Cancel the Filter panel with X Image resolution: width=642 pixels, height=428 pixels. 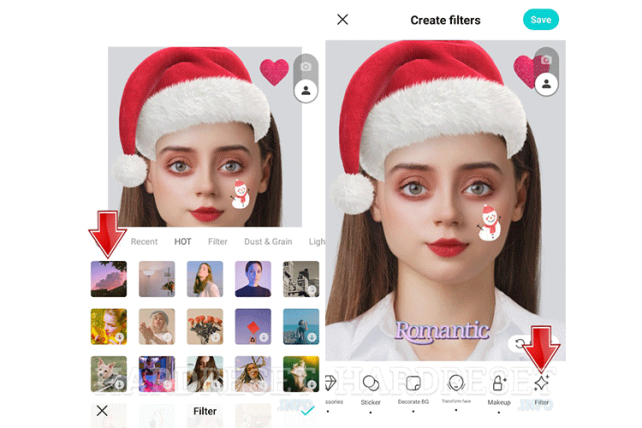(102, 410)
